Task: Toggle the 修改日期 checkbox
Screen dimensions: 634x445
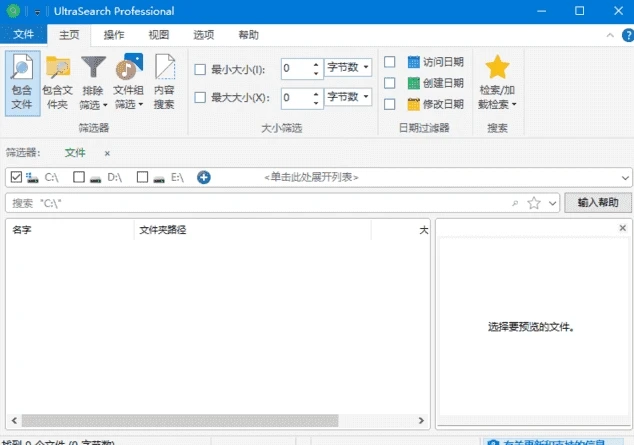Action: pos(389,104)
